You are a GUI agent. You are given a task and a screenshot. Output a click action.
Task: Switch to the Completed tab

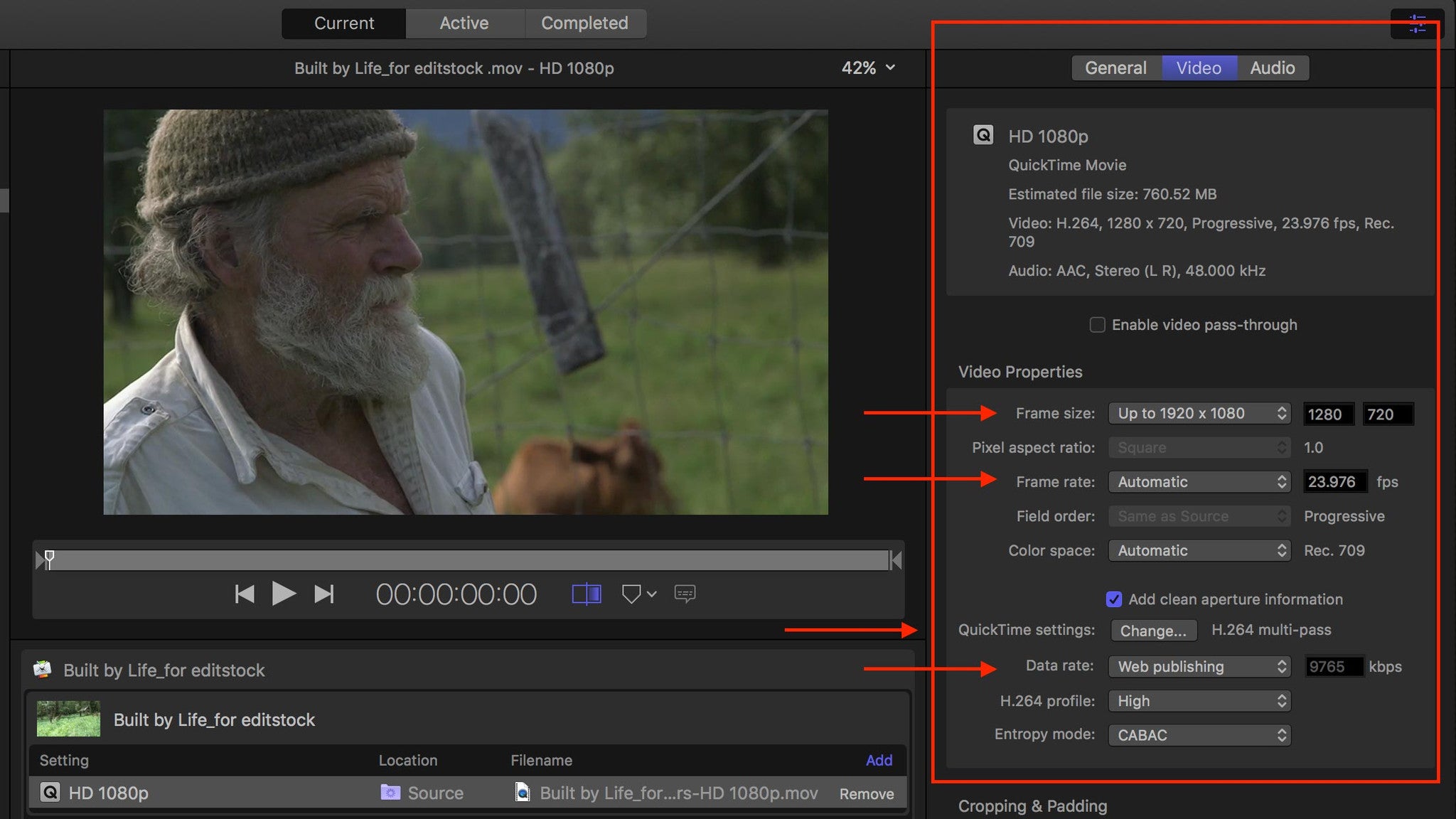click(584, 23)
